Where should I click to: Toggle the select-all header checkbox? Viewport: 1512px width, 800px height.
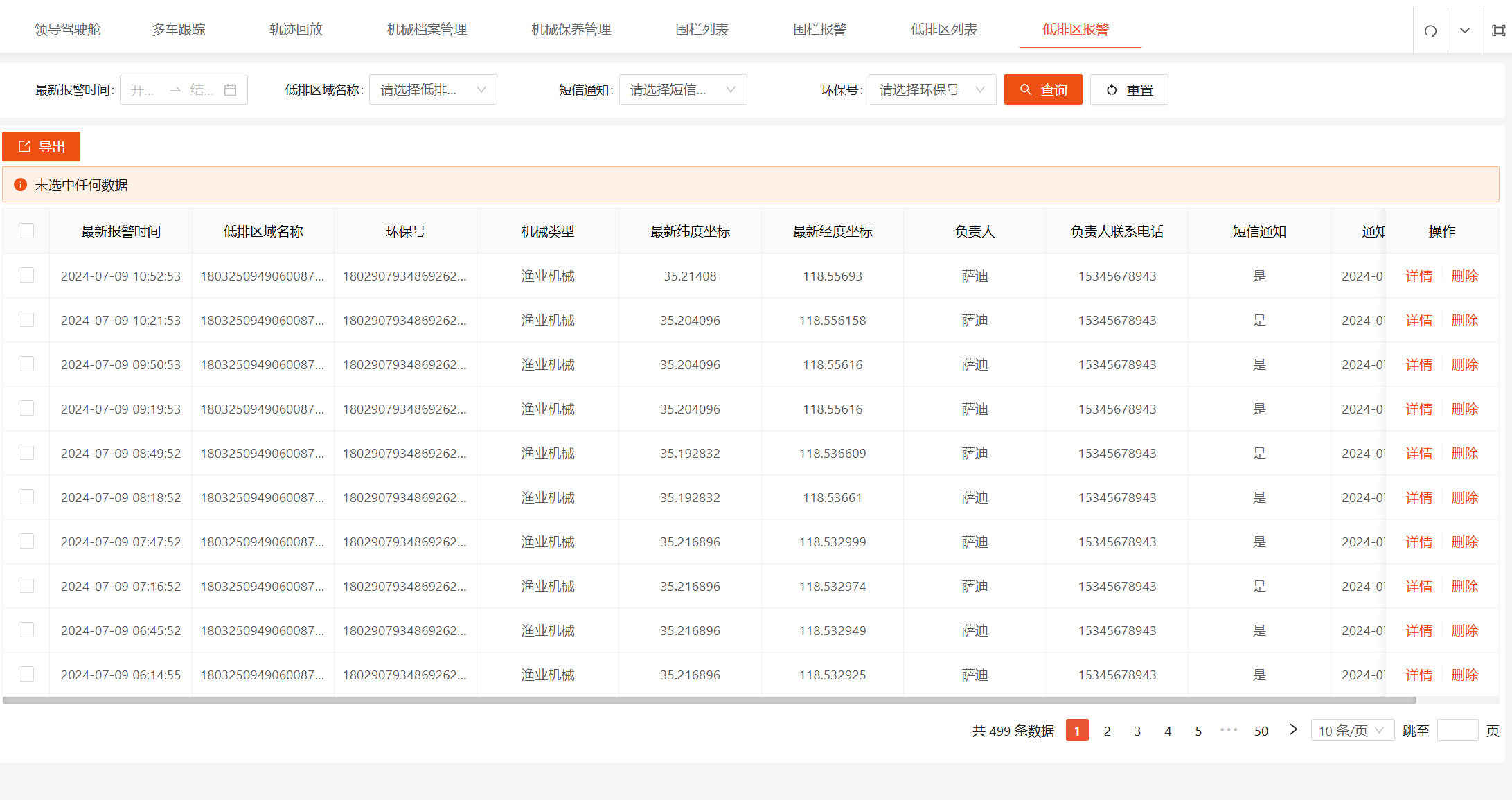26,231
